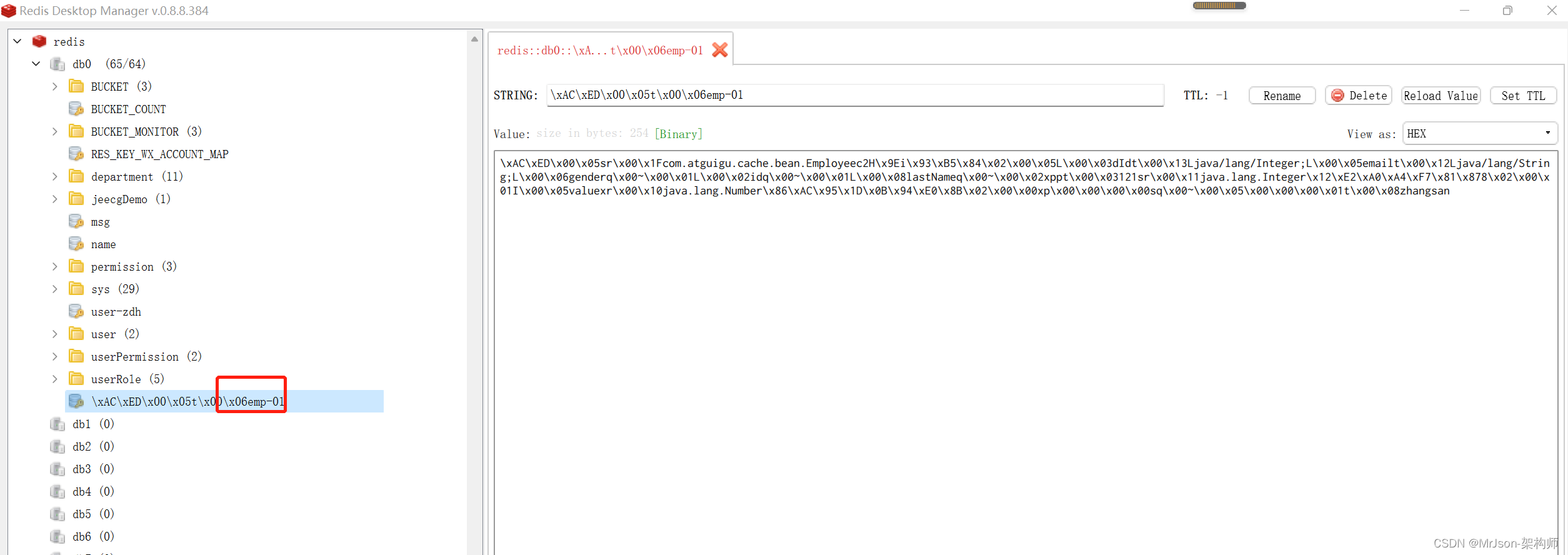Select the db1 (0) database row
The image size is (1568, 555).
[93, 424]
